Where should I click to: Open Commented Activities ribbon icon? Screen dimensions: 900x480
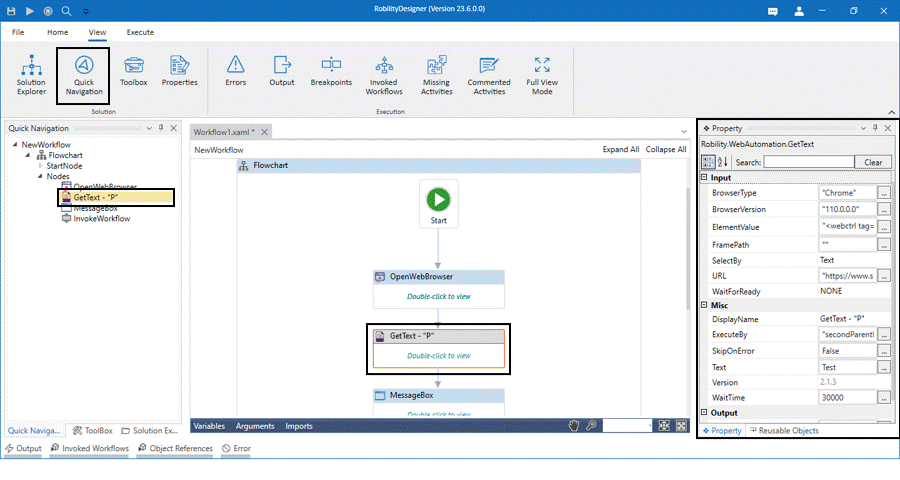[489, 75]
